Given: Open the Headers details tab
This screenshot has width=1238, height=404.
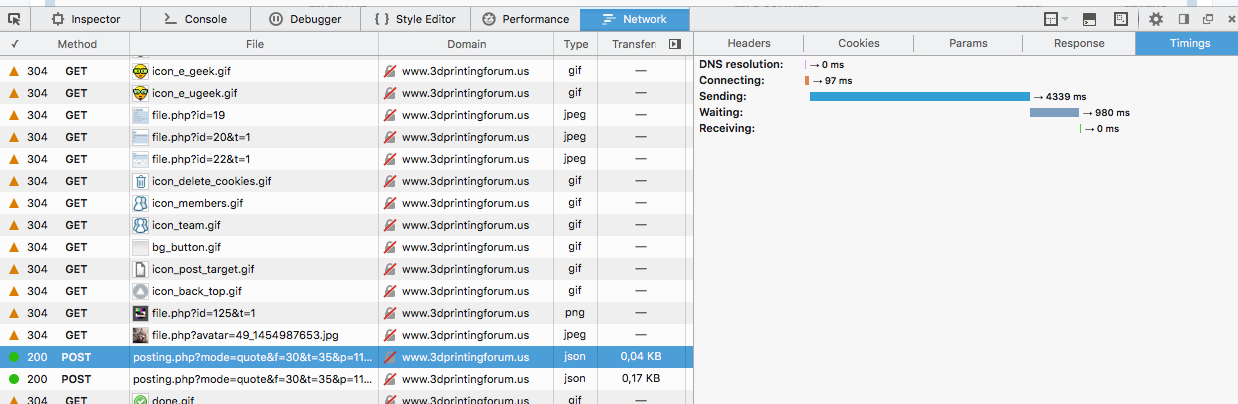Looking at the screenshot, I should point(748,44).
